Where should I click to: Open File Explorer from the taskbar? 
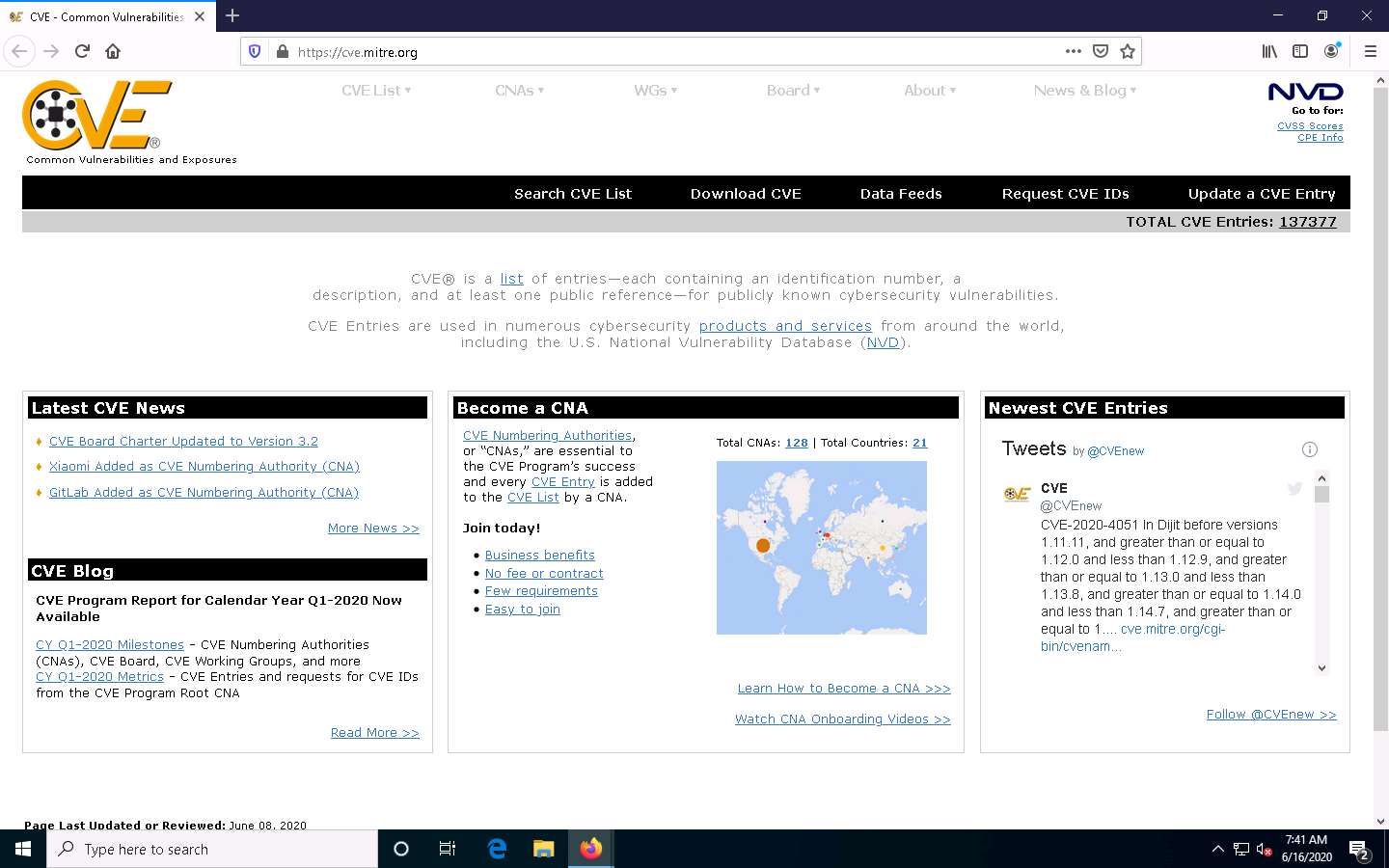(x=544, y=849)
